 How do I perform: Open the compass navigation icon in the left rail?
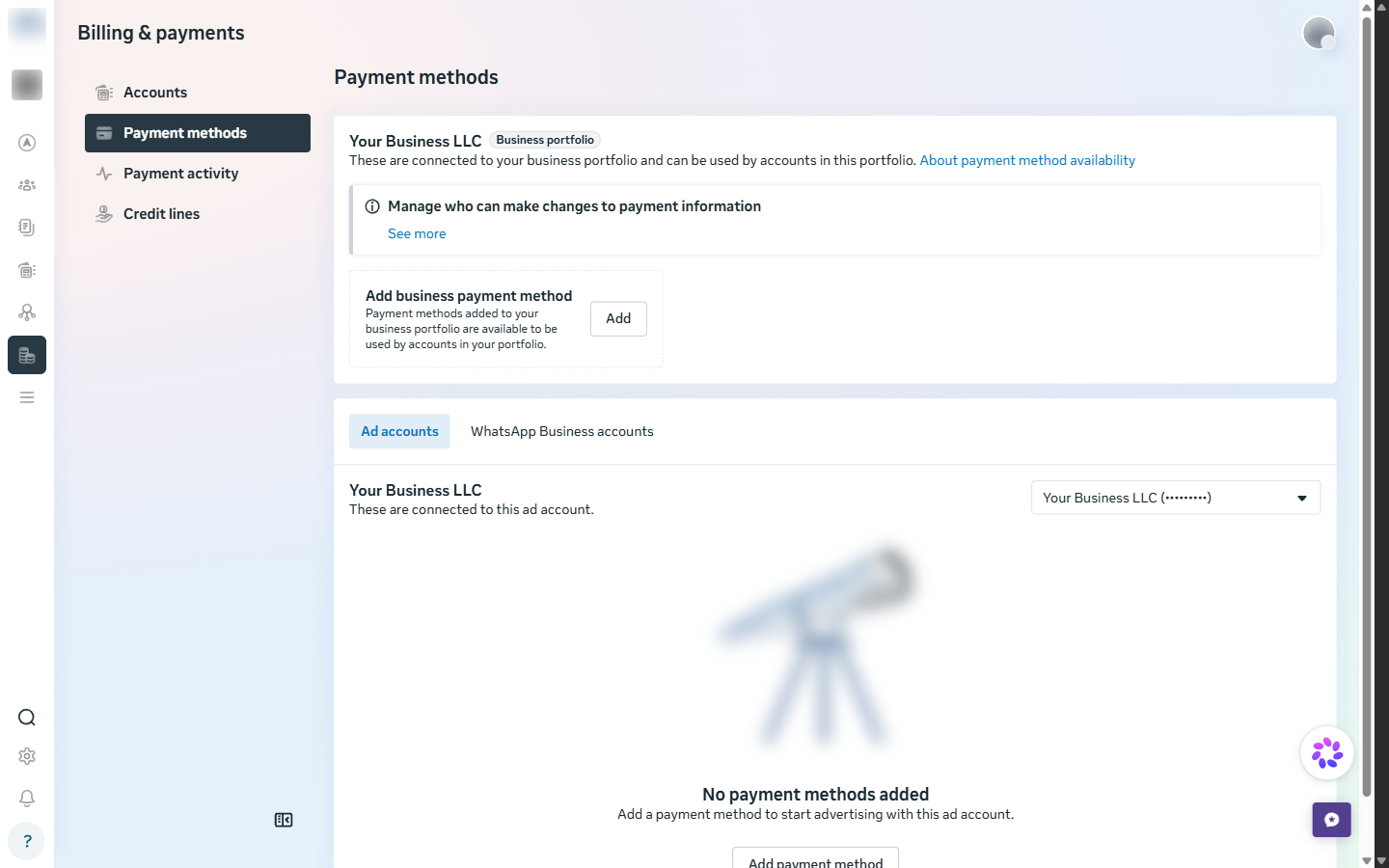27,143
